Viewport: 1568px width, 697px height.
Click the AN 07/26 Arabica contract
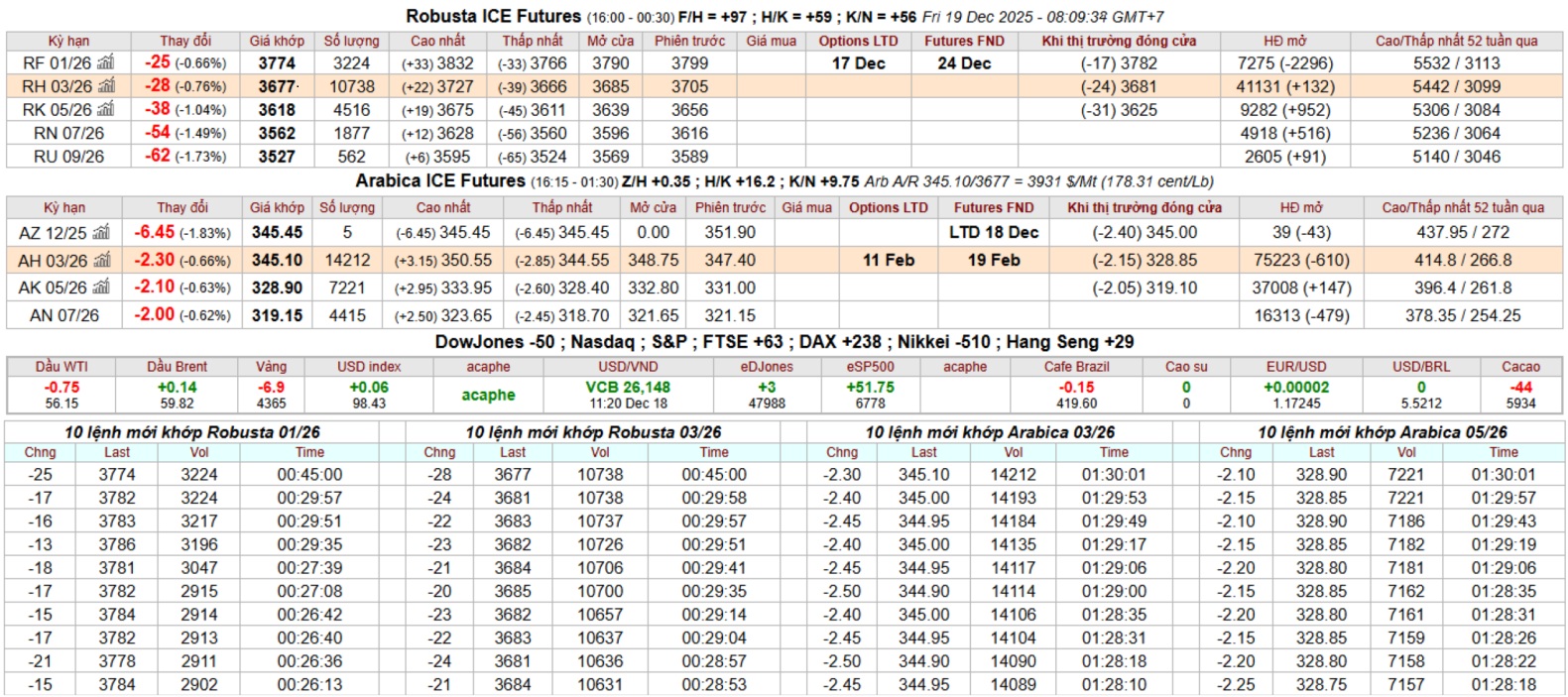click(64, 315)
